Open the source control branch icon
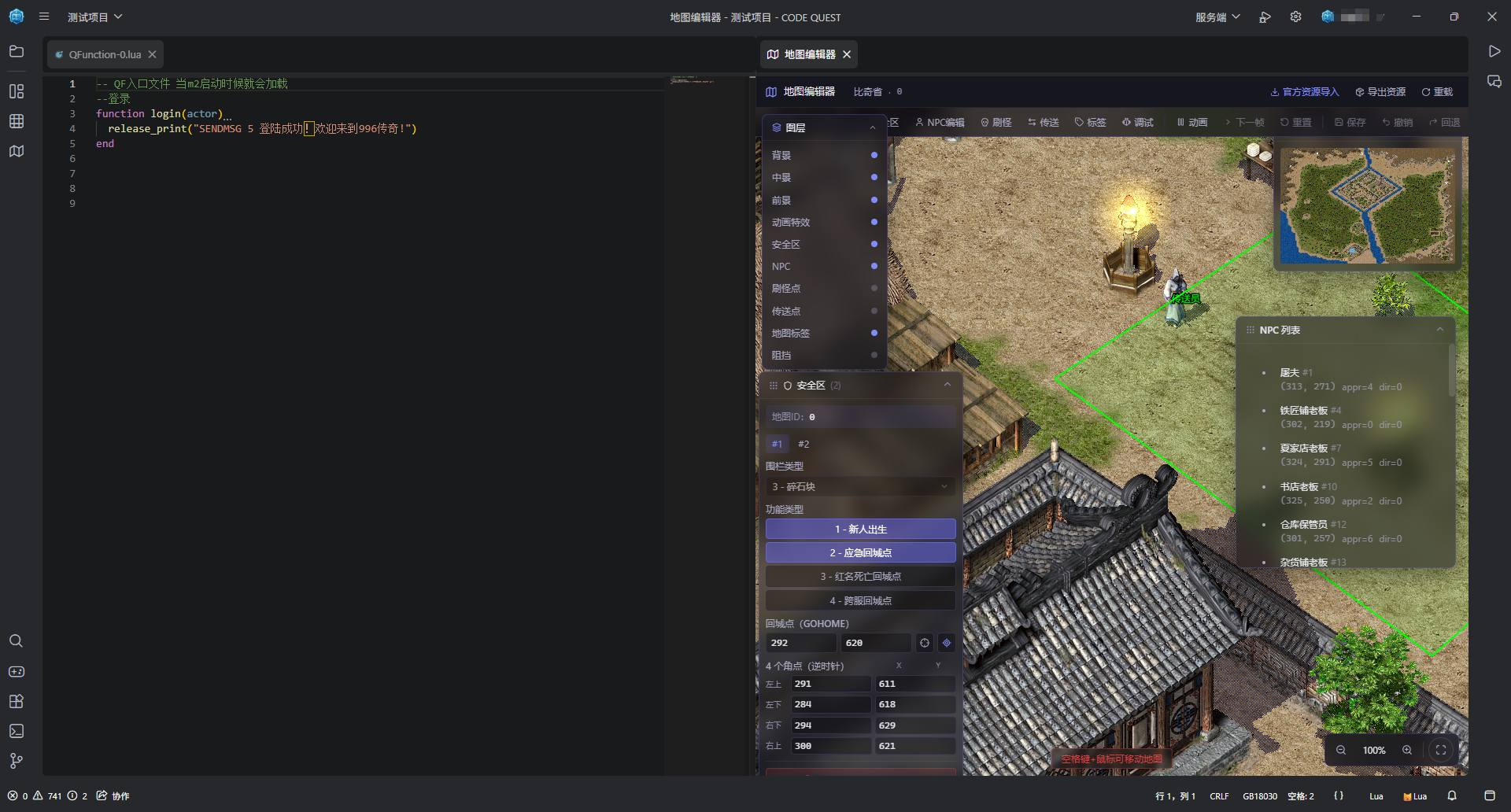This screenshot has height=812, width=1511. pyautogui.click(x=17, y=761)
